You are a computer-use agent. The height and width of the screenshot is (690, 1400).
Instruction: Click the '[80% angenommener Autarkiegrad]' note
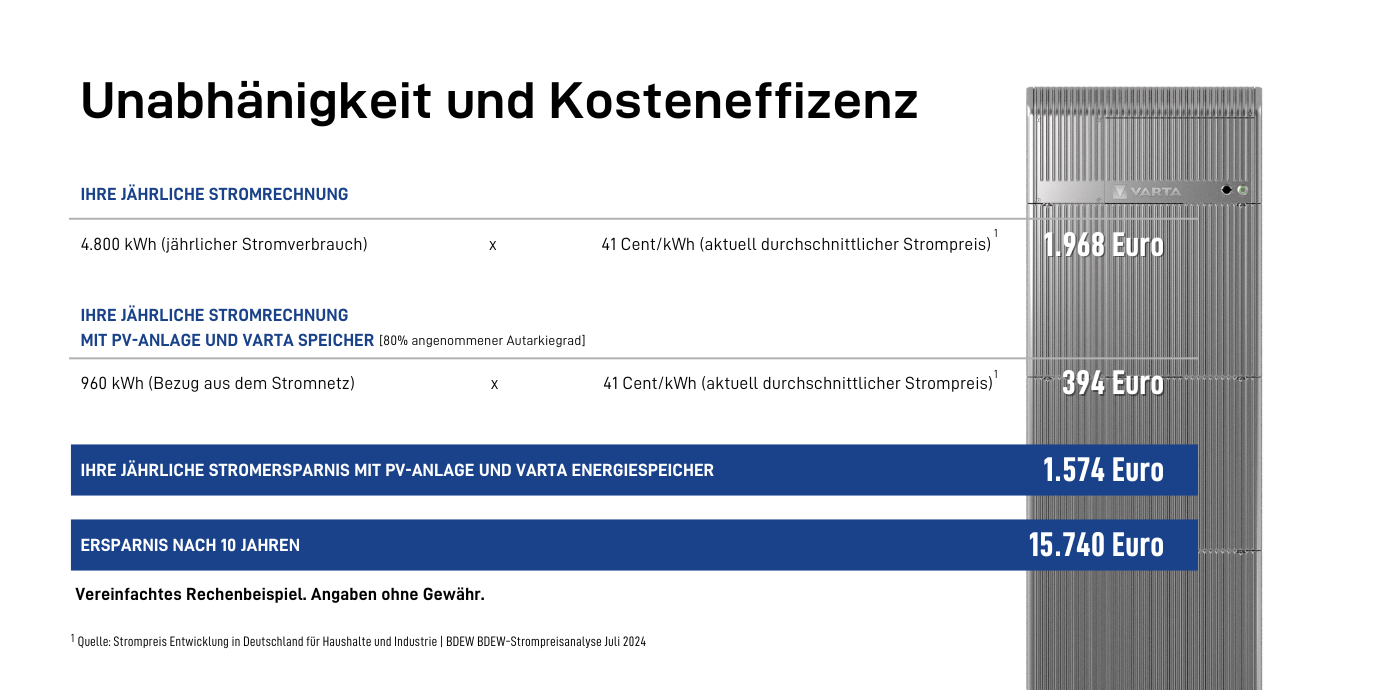tap(482, 341)
